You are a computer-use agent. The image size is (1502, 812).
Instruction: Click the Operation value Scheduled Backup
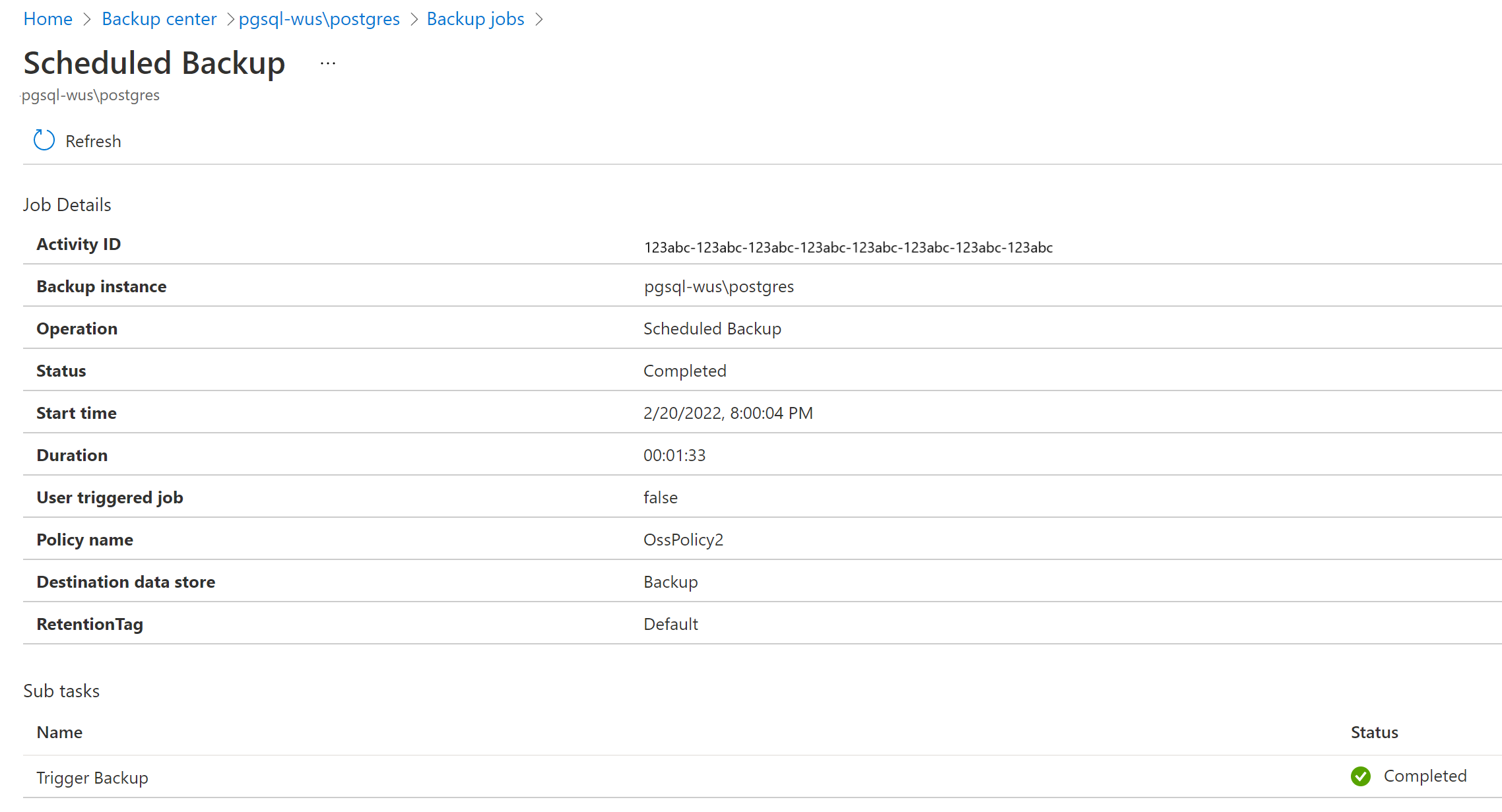tap(712, 328)
